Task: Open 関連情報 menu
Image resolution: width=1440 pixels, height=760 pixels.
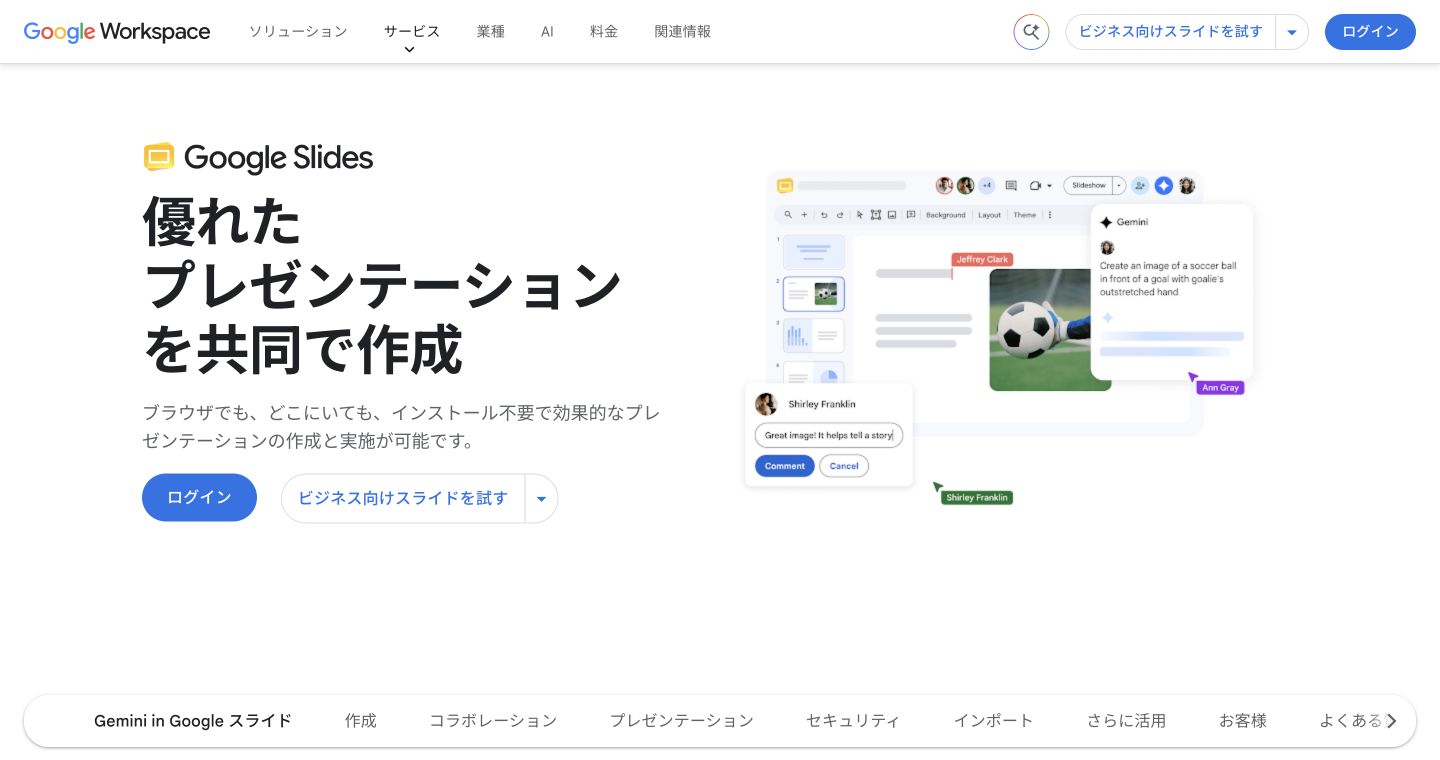Action: click(x=683, y=32)
